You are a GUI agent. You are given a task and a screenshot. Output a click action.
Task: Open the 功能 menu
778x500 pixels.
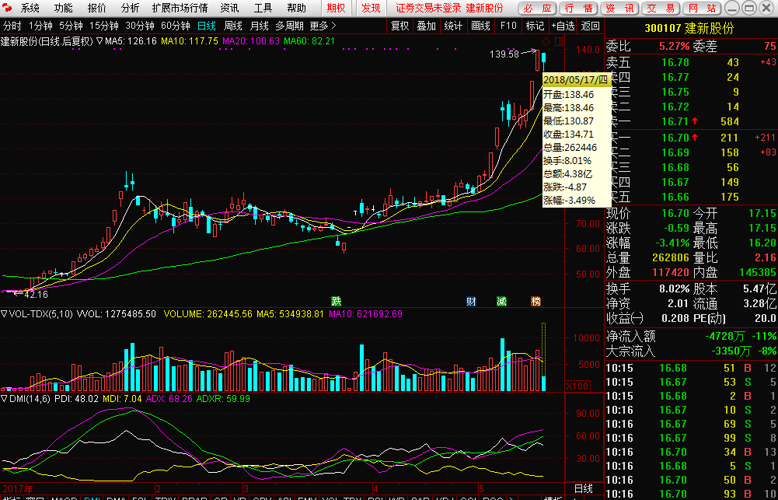pos(63,8)
